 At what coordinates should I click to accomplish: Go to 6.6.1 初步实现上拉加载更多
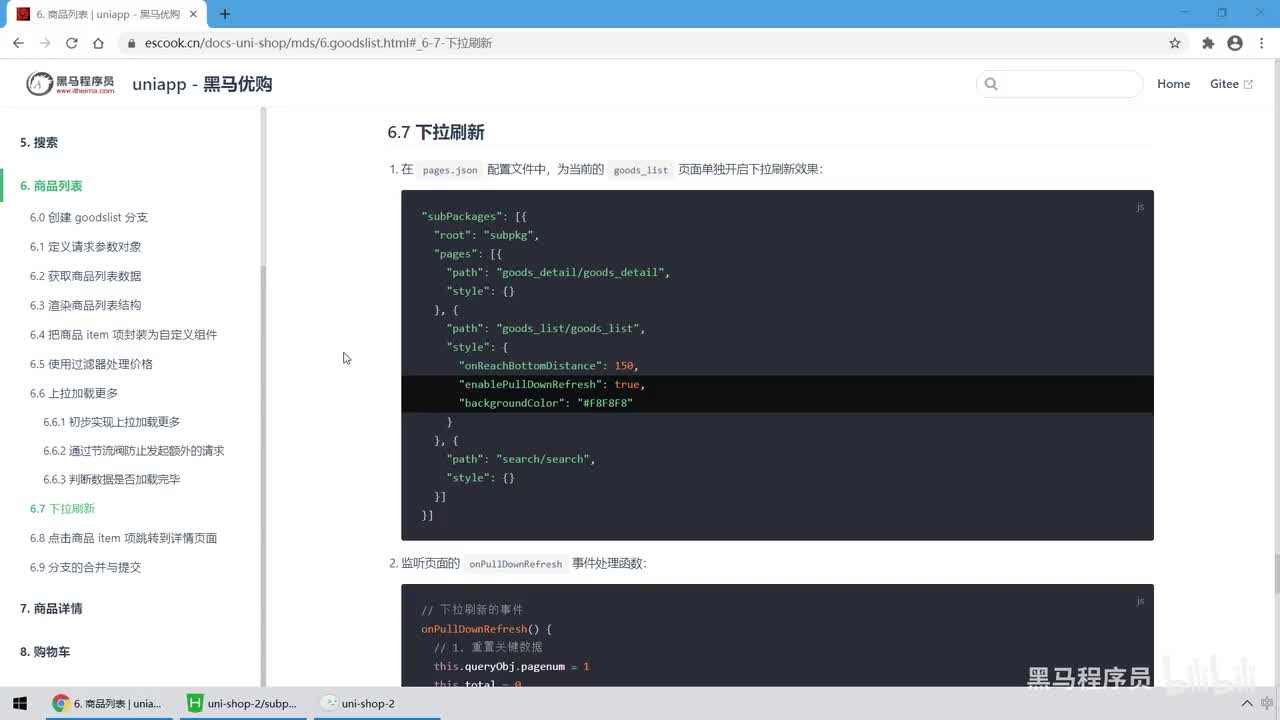112,422
